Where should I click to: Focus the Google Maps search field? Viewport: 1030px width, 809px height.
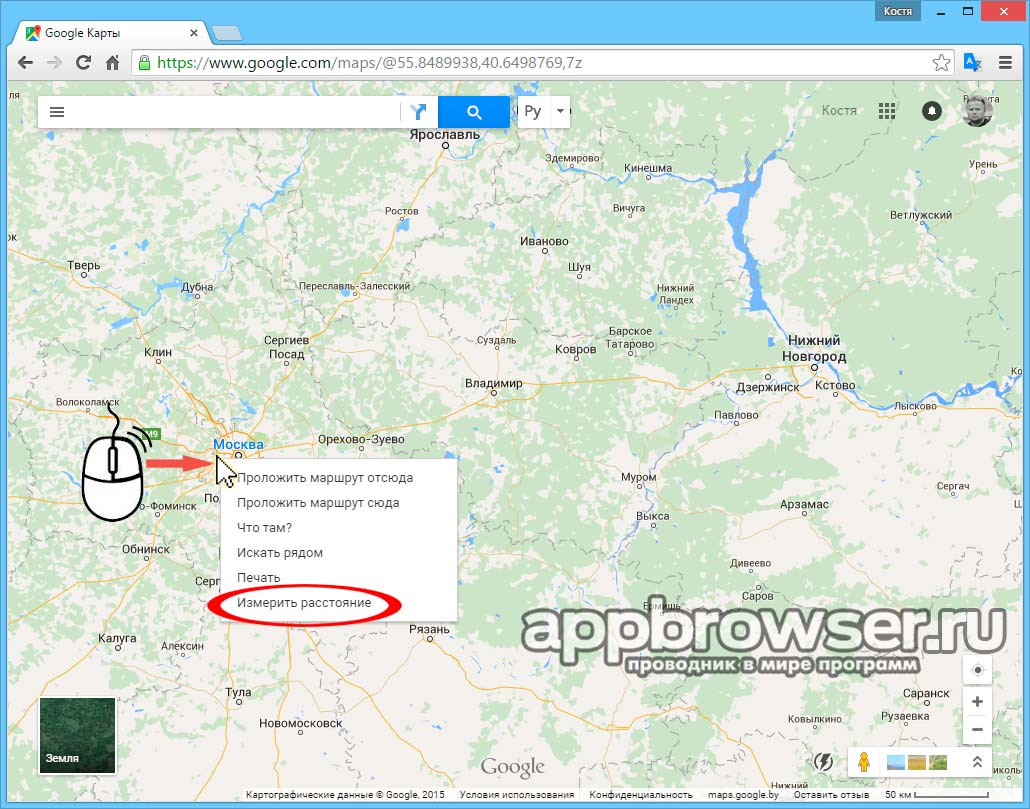(x=235, y=112)
